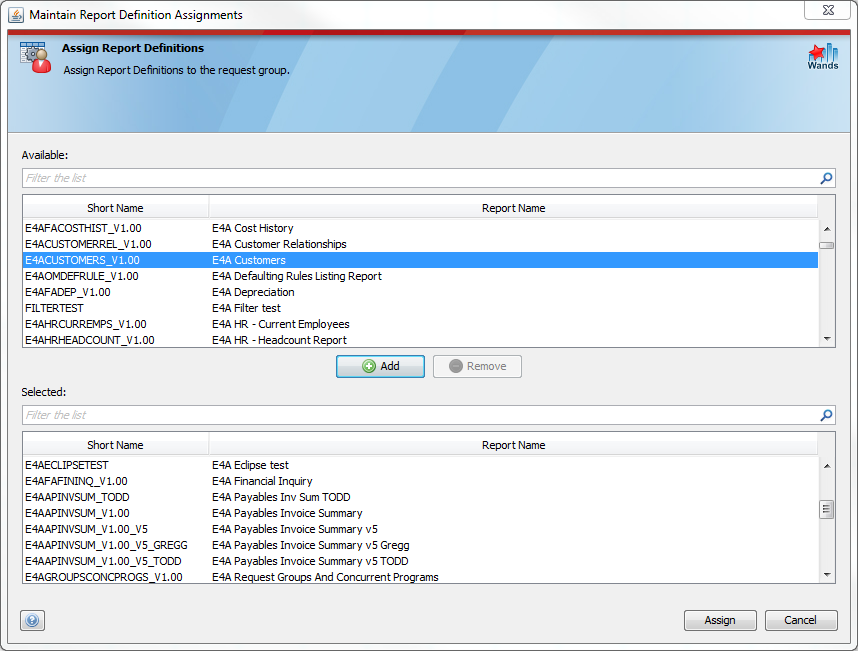Add the selected report definition

[x=380, y=367]
